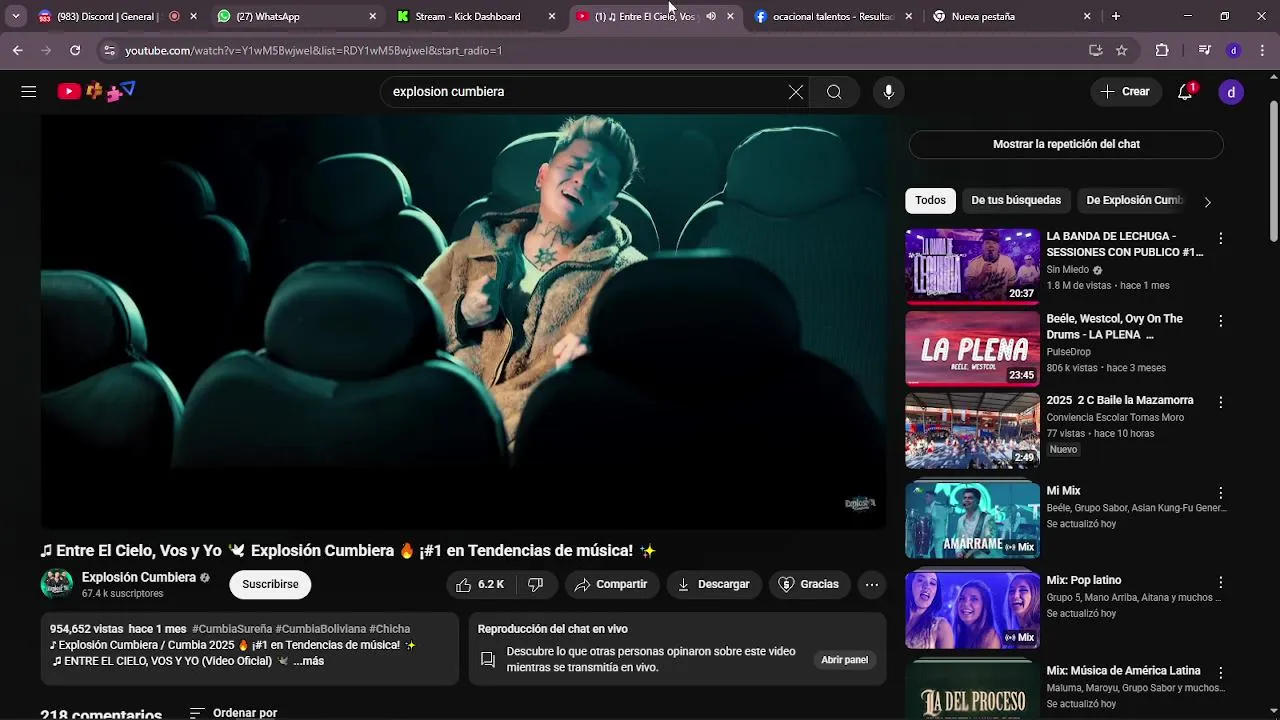Switch to the Facebook ocacional talentos tab
Screen dimensions: 1280x720
click(833, 16)
